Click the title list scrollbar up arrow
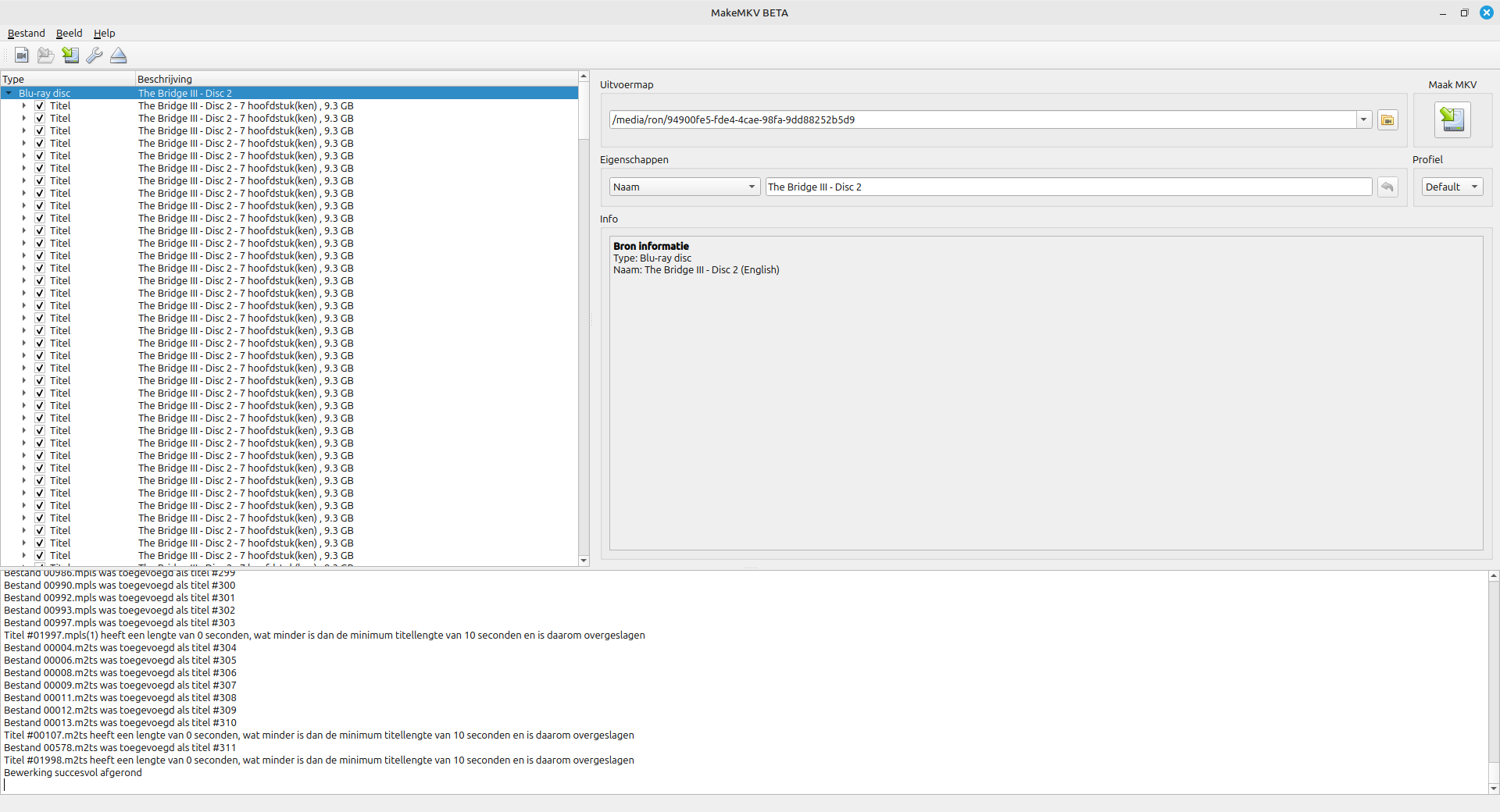This screenshot has width=1500, height=812. click(584, 77)
